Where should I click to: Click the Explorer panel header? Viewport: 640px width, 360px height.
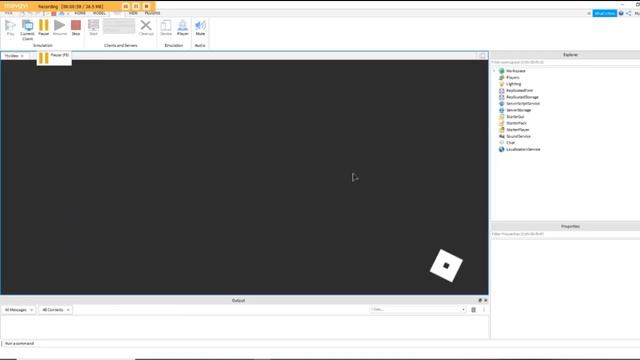[x=565, y=55]
